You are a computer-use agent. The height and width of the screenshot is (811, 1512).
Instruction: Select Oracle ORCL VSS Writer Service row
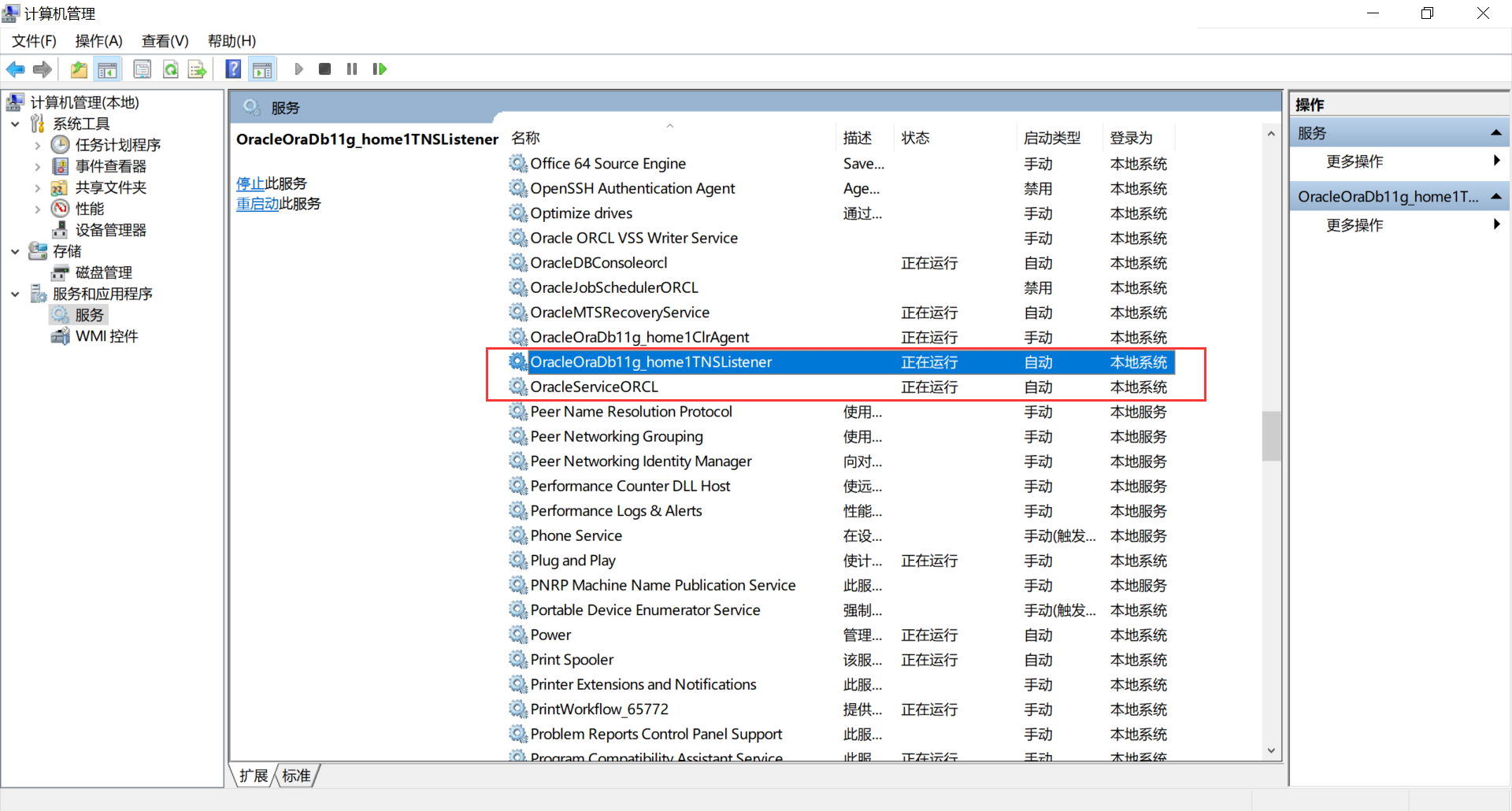pos(841,238)
